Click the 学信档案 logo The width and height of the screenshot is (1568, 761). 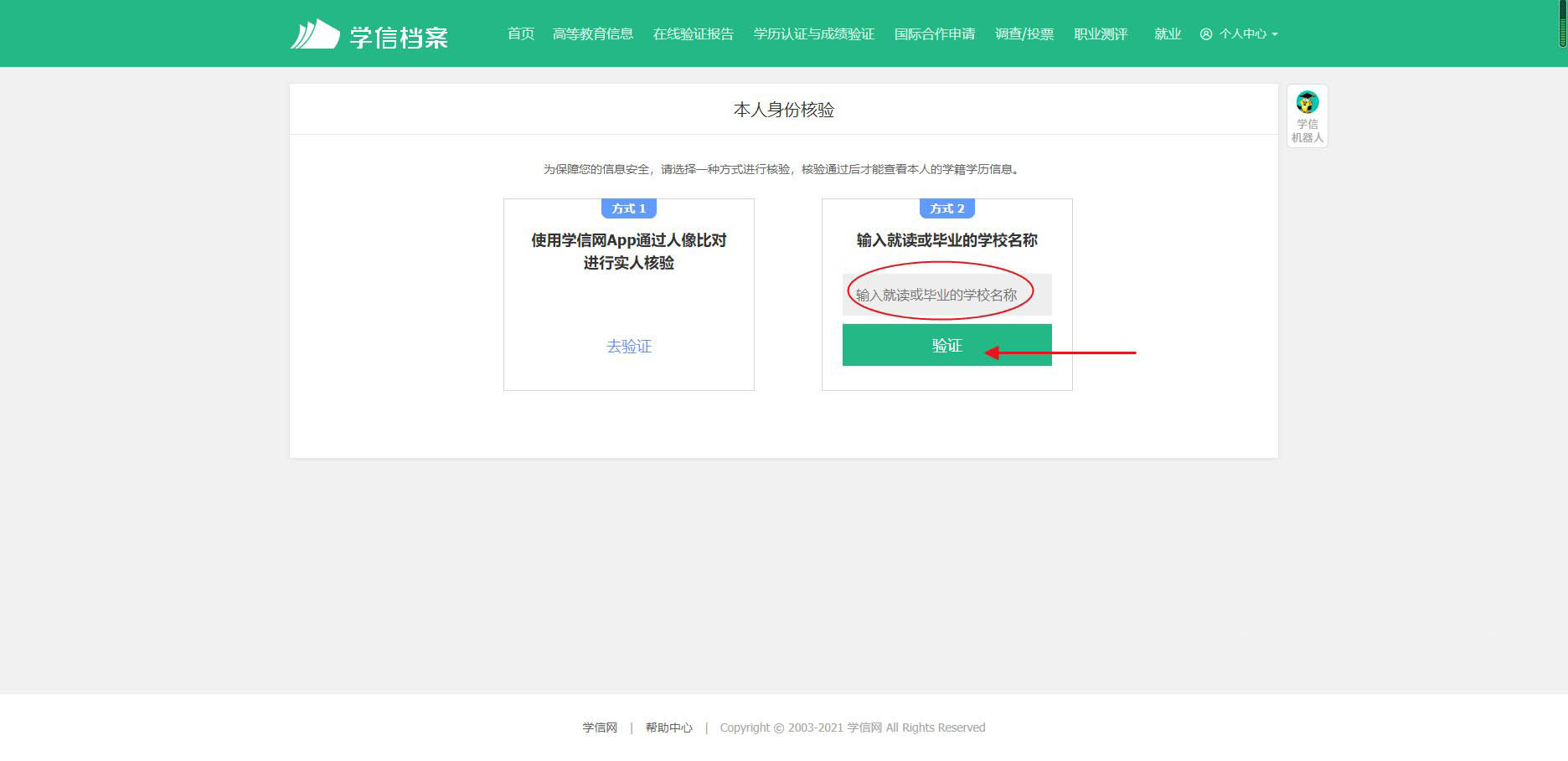point(371,33)
